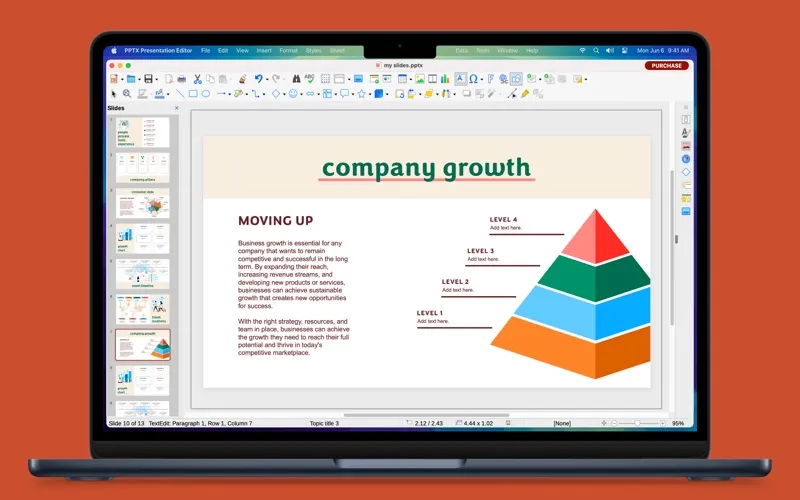The height and width of the screenshot is (500, 800).
Task: Toggle the draw functions shapes icon
Action: pos(516,79)
